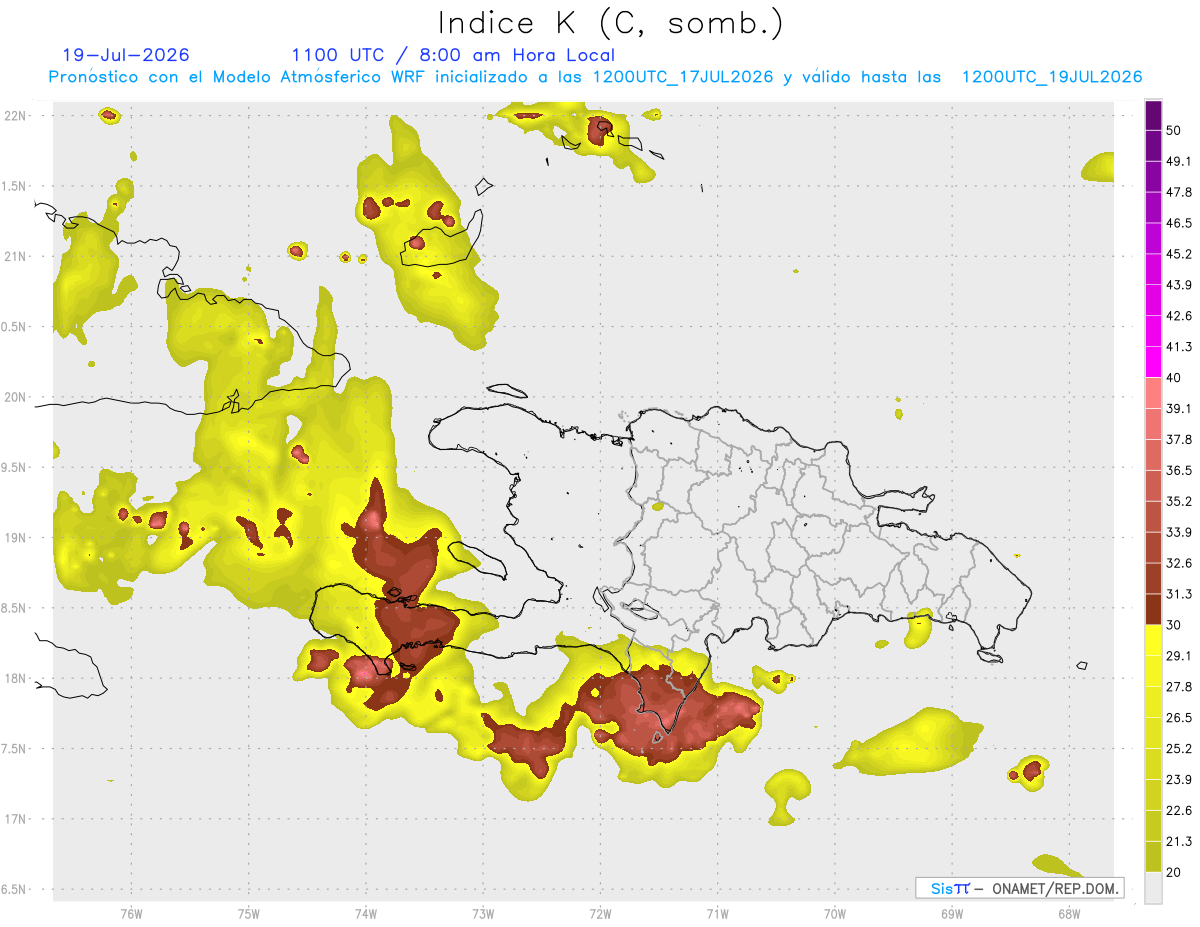The image size is (1200, 927).
Task: Click the '69W' longitude label
Action: (952, 913)
